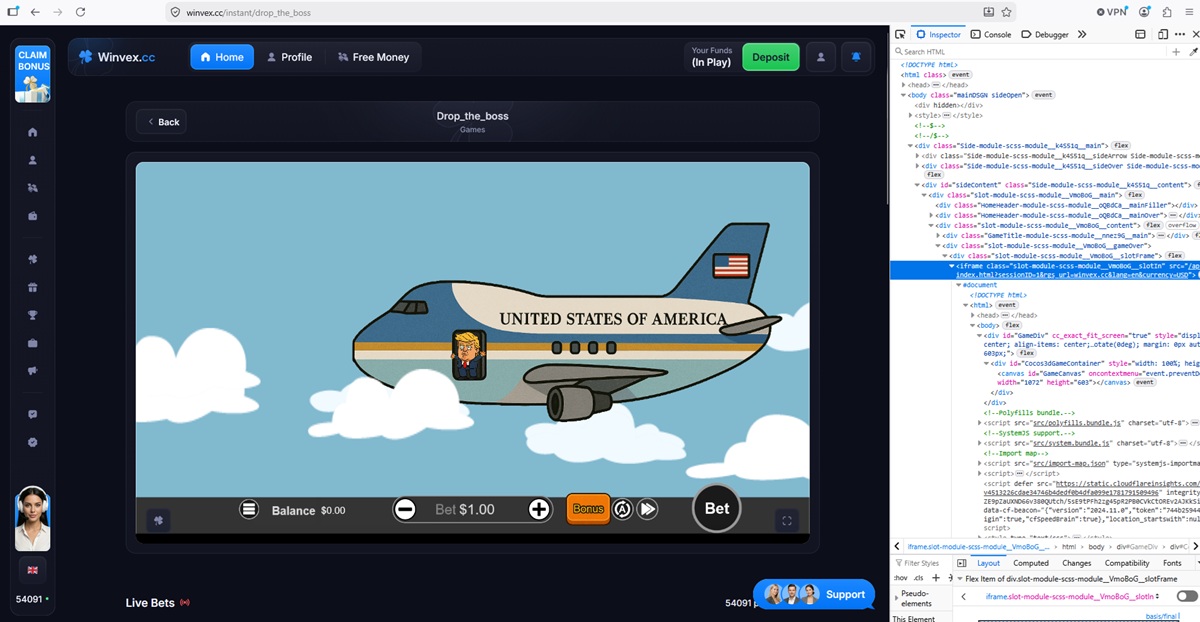Click the orange Bonus button
The height and width of the screenshot is (622, 1200).
(588, 509)
